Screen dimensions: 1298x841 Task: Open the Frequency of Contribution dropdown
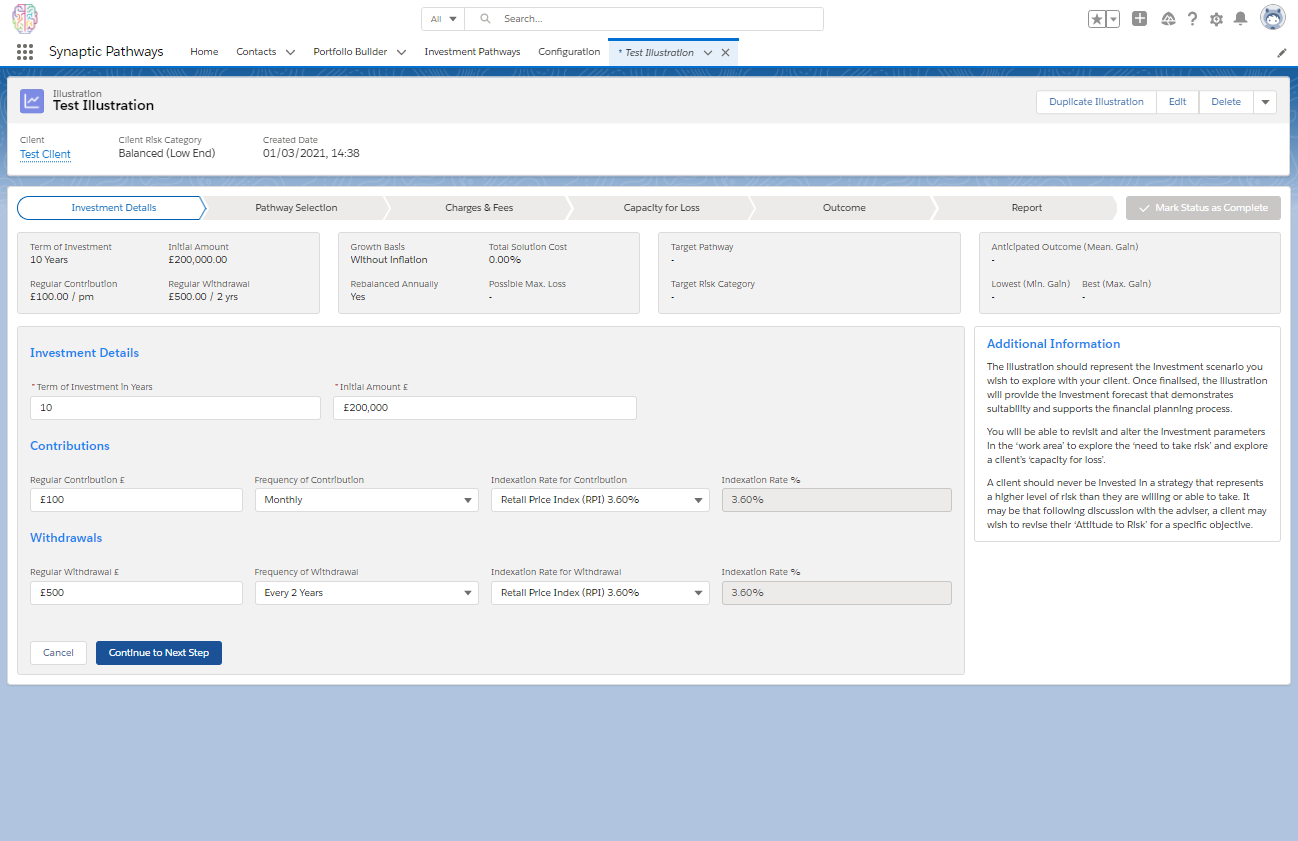[367, 500]
